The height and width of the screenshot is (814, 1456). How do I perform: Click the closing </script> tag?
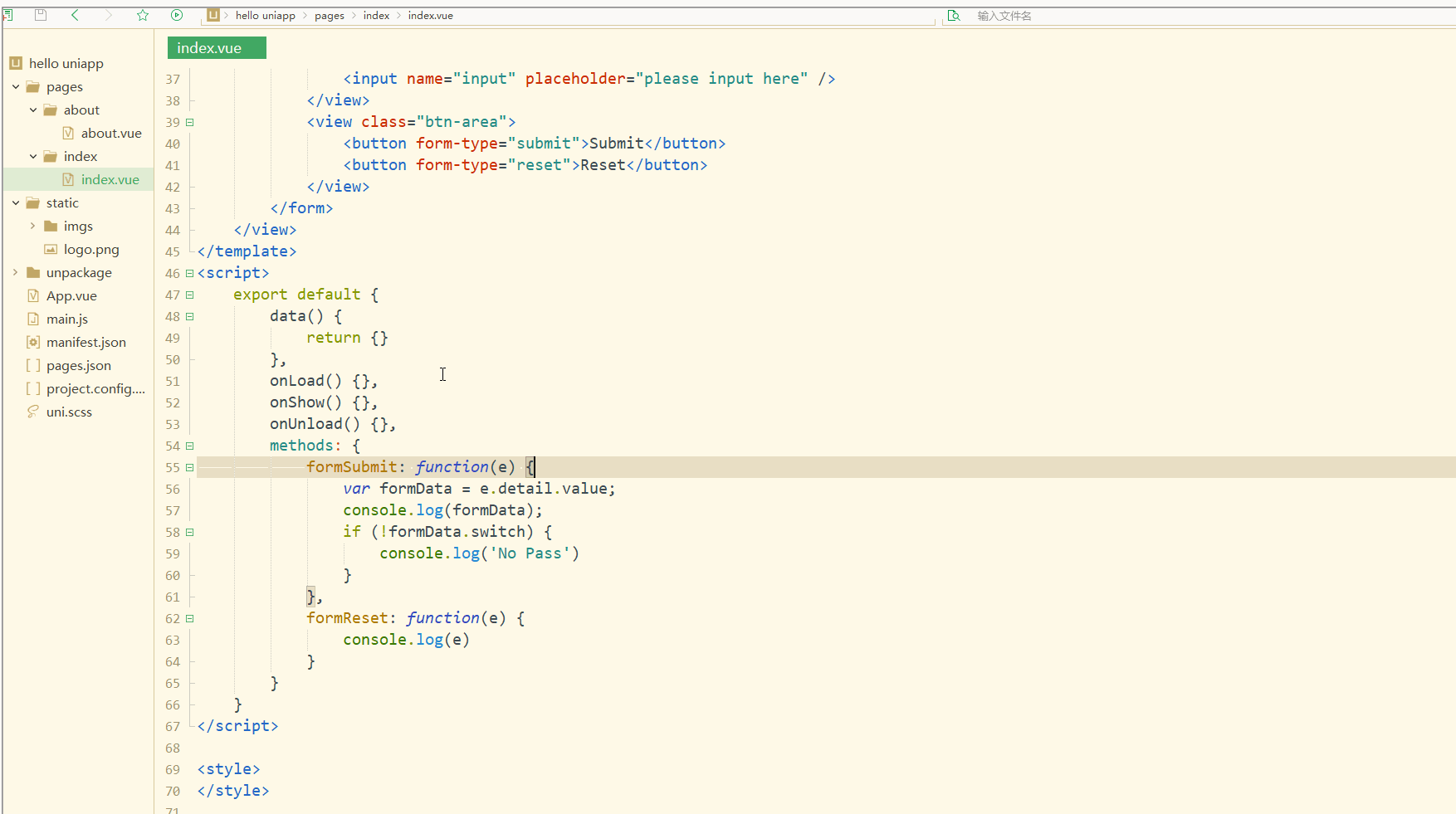[237, 726]
